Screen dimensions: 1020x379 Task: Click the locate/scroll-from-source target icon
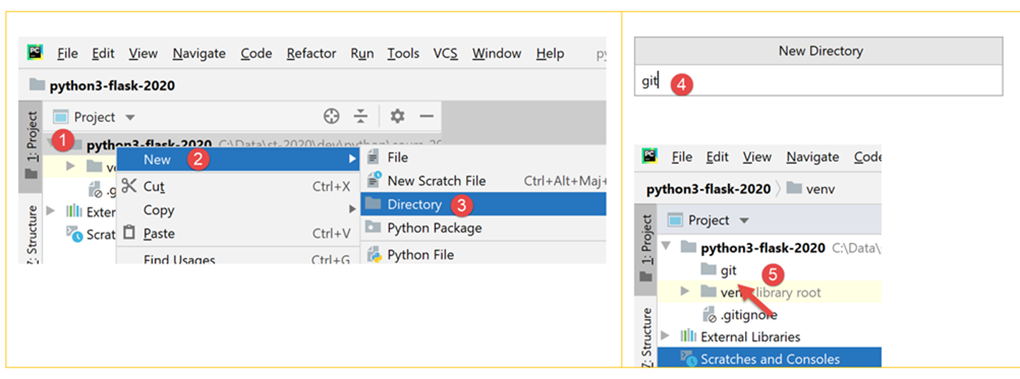pyautogui.click(x=332, y=116)
